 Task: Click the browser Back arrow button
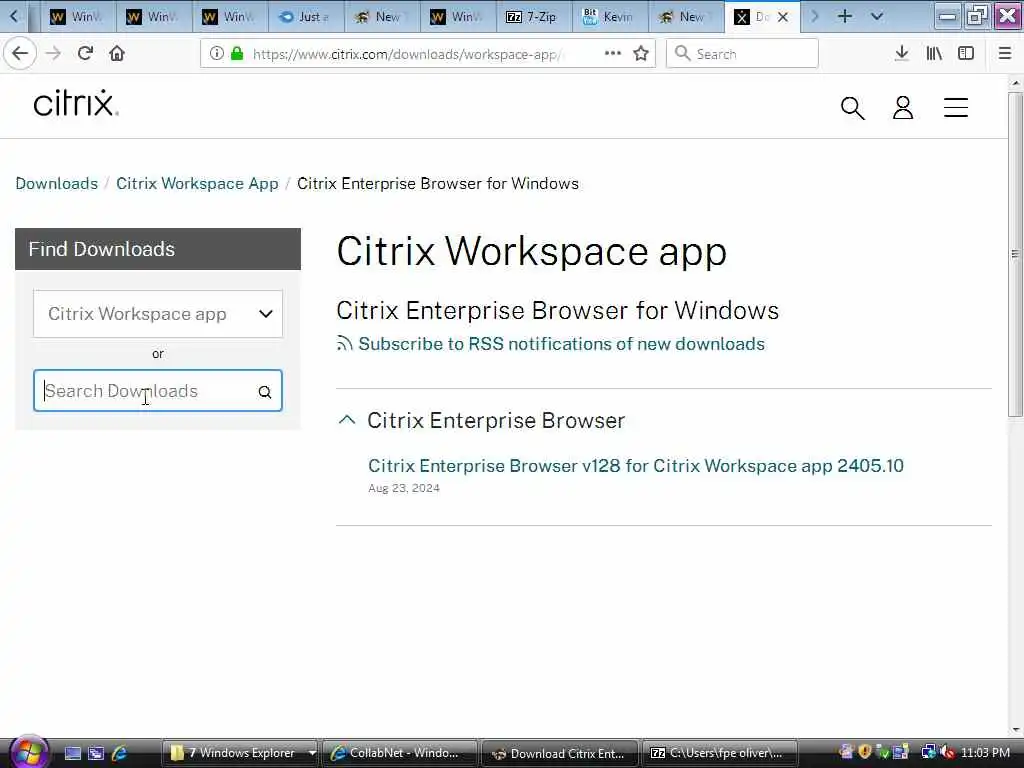(x=20, y=54)
